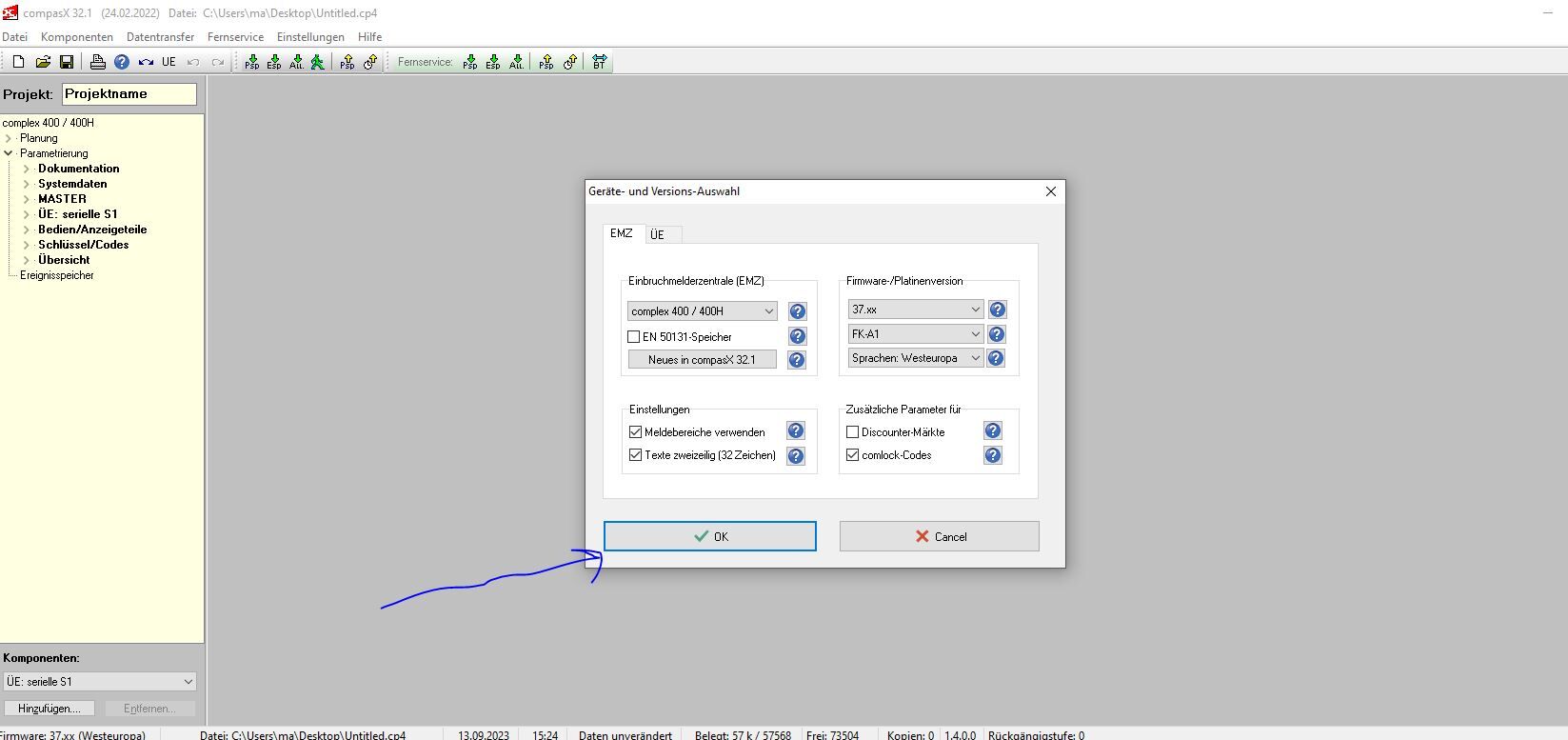Open the Sprachen: Westeuropa dropdown
Image resolution: width=1568 pixels, height=740 pixels.
(916, 358)
